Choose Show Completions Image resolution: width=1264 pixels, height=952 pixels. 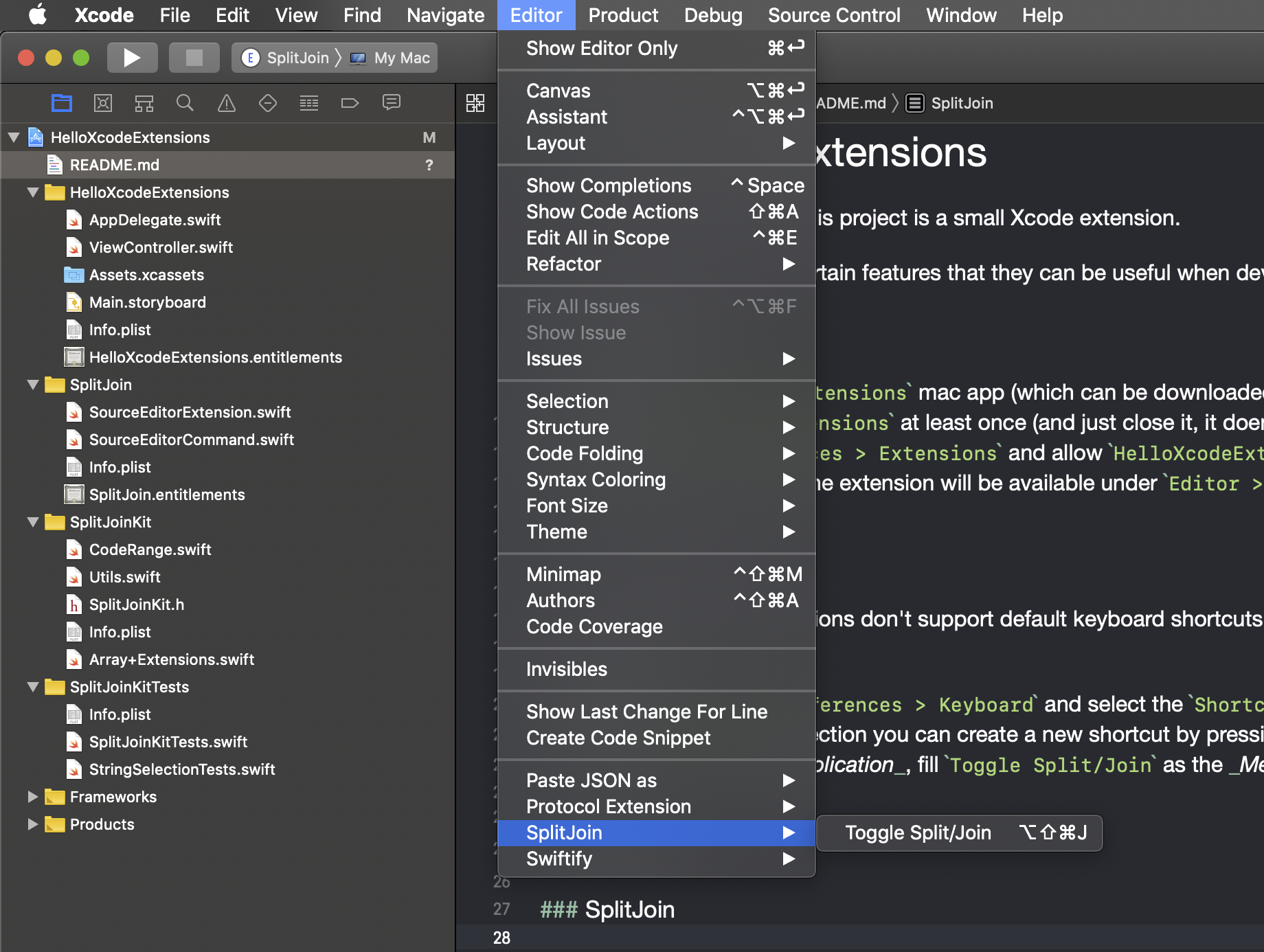tap(656, 185)
